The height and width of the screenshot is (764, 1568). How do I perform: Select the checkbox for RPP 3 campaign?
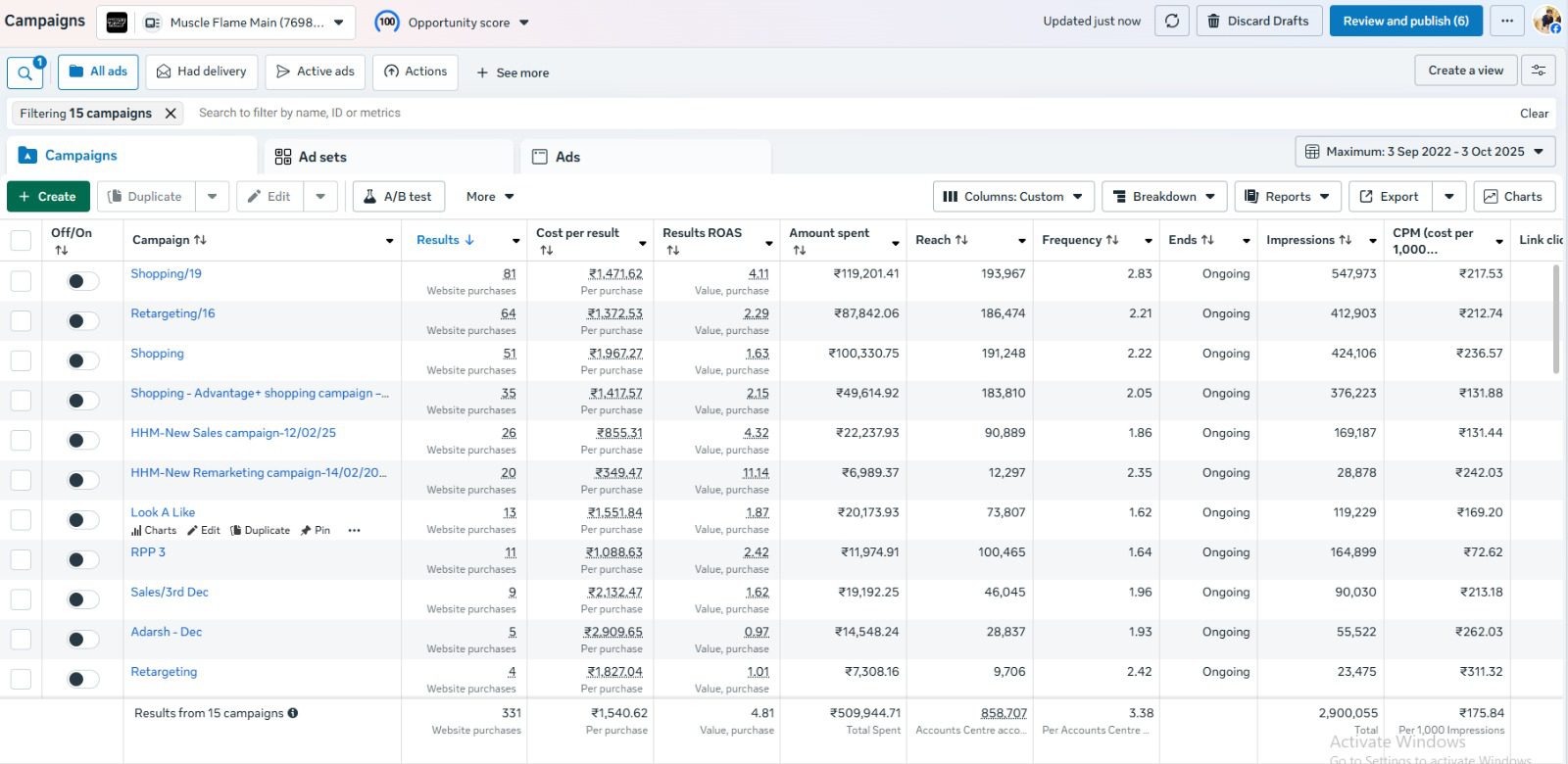point(21,560)
